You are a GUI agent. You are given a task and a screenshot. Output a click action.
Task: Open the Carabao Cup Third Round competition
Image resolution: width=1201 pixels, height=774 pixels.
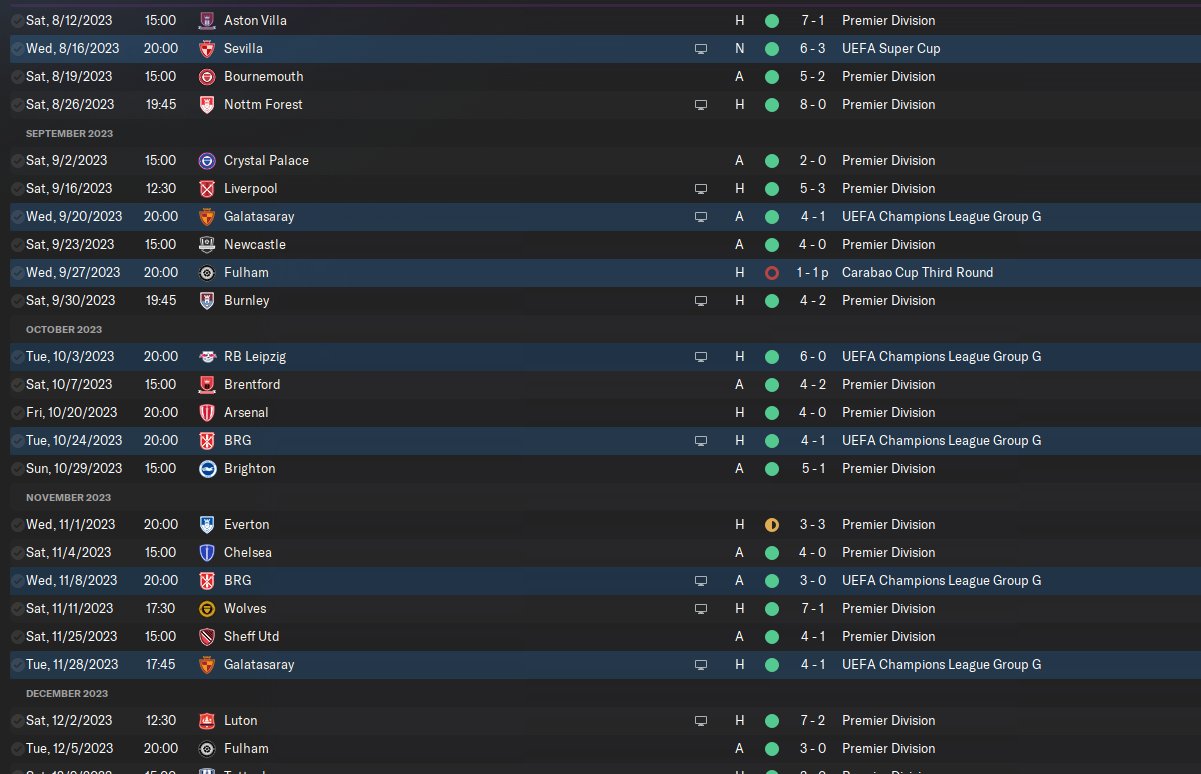click(x=917, y=272)
